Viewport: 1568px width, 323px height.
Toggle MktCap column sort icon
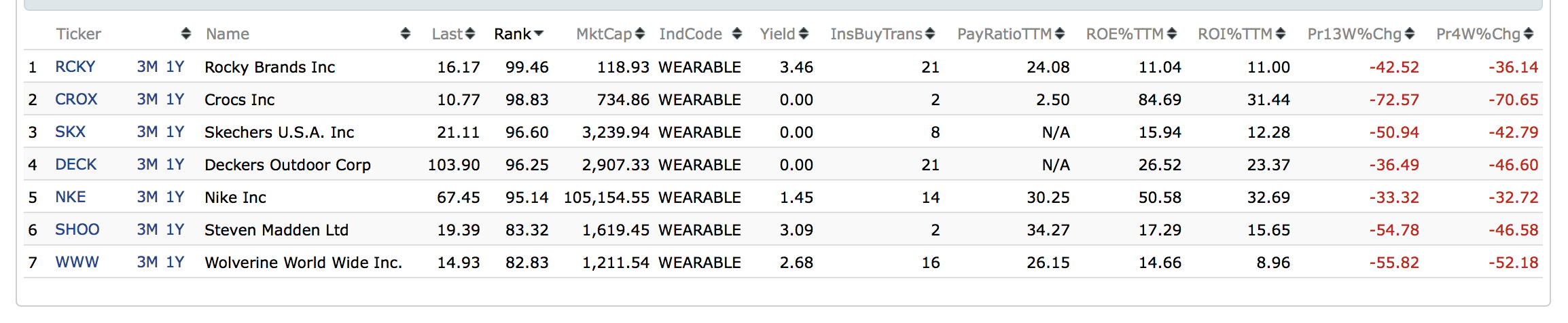pos(640,34)
